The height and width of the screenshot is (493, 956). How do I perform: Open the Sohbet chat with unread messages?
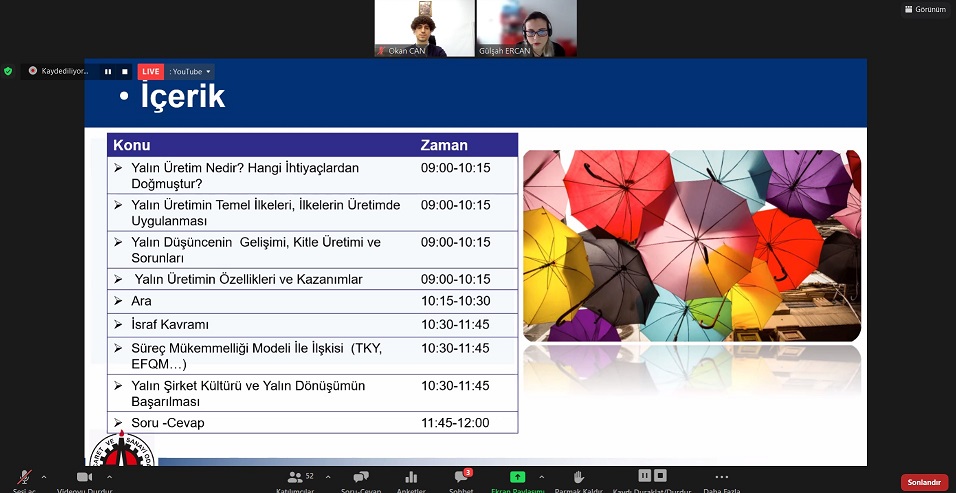[x=461, y=478]
